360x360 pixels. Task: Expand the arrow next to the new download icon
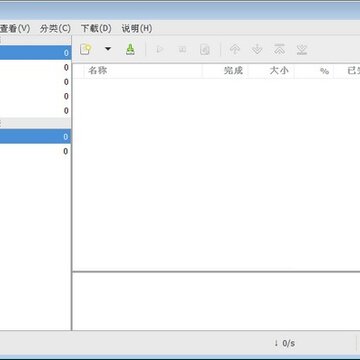tap(108, 49)
